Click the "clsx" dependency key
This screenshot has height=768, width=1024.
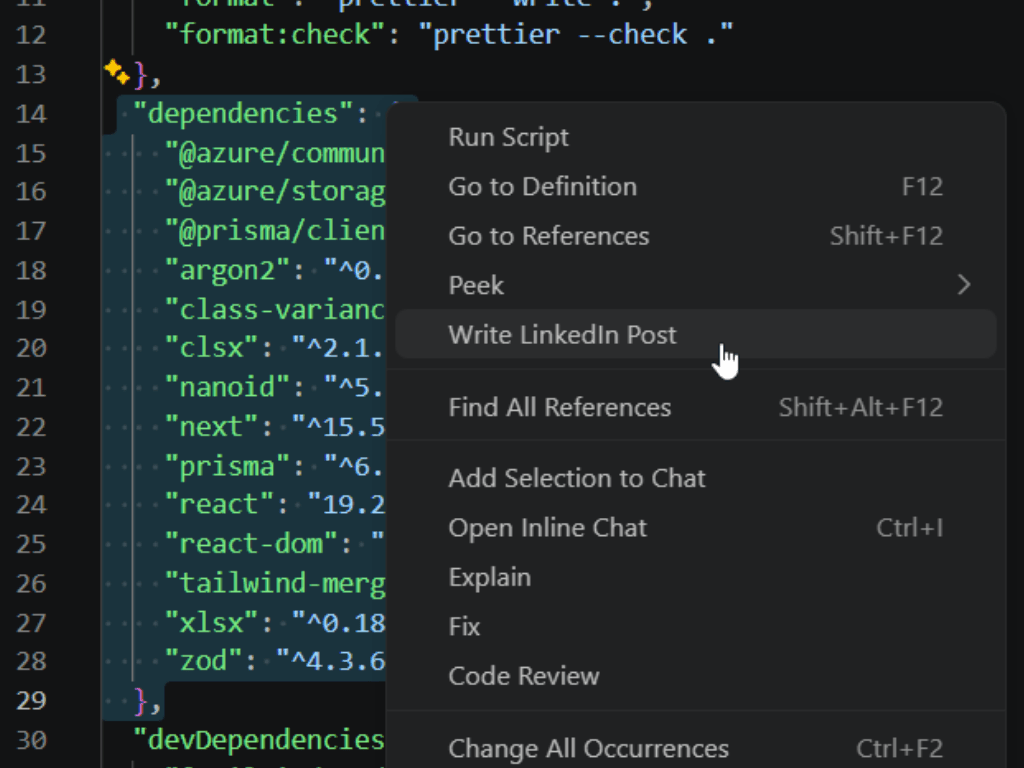pos(211,347)
